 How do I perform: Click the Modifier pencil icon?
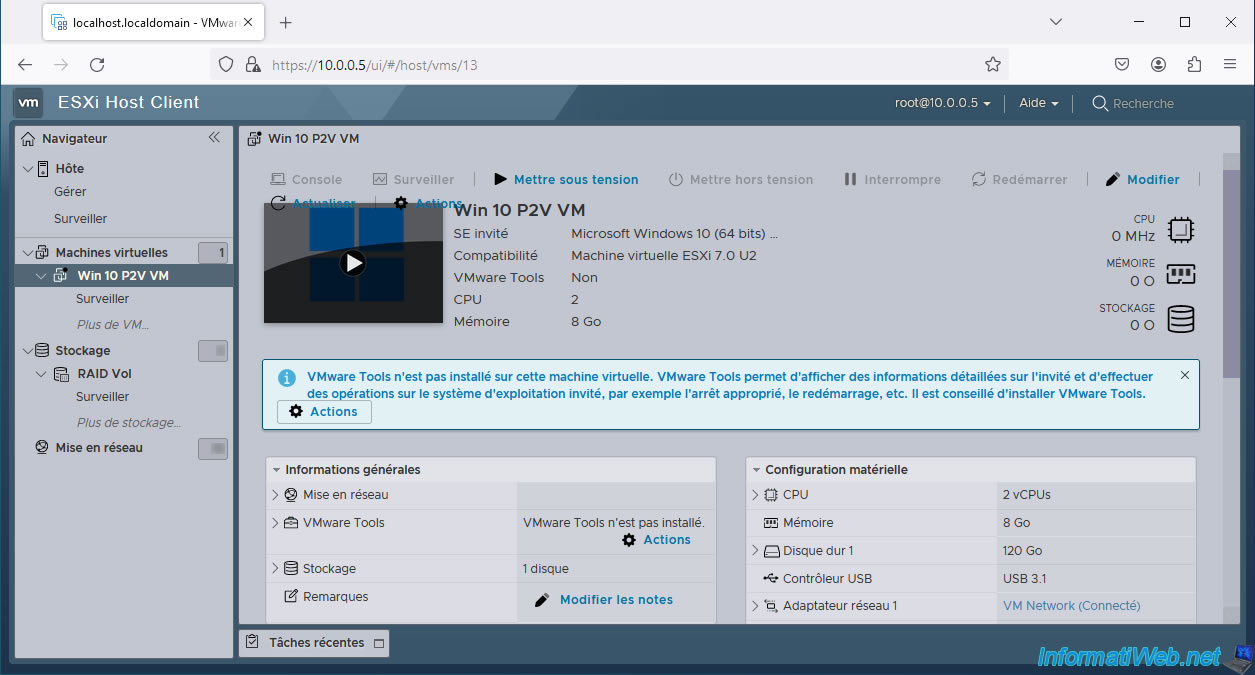pos(1113,179)
